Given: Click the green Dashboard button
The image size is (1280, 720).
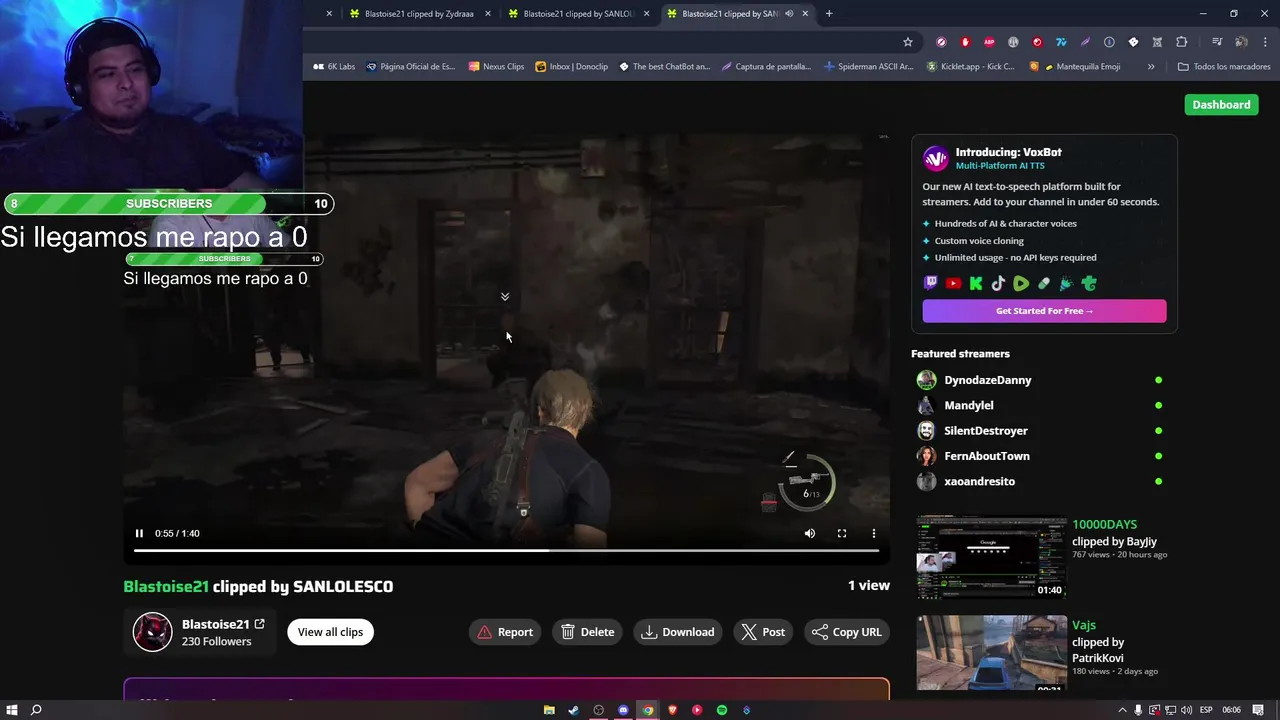Looking at the screenshot, I should tap(1221, 104).
